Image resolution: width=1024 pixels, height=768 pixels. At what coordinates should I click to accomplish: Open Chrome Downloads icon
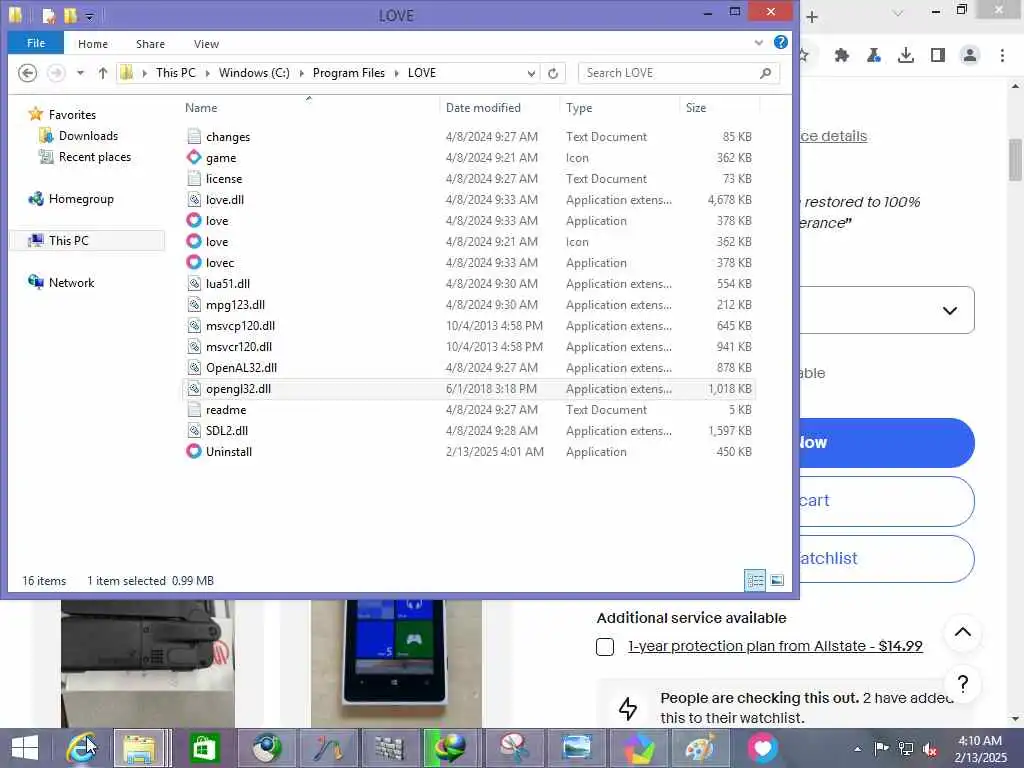pos(905,56)
